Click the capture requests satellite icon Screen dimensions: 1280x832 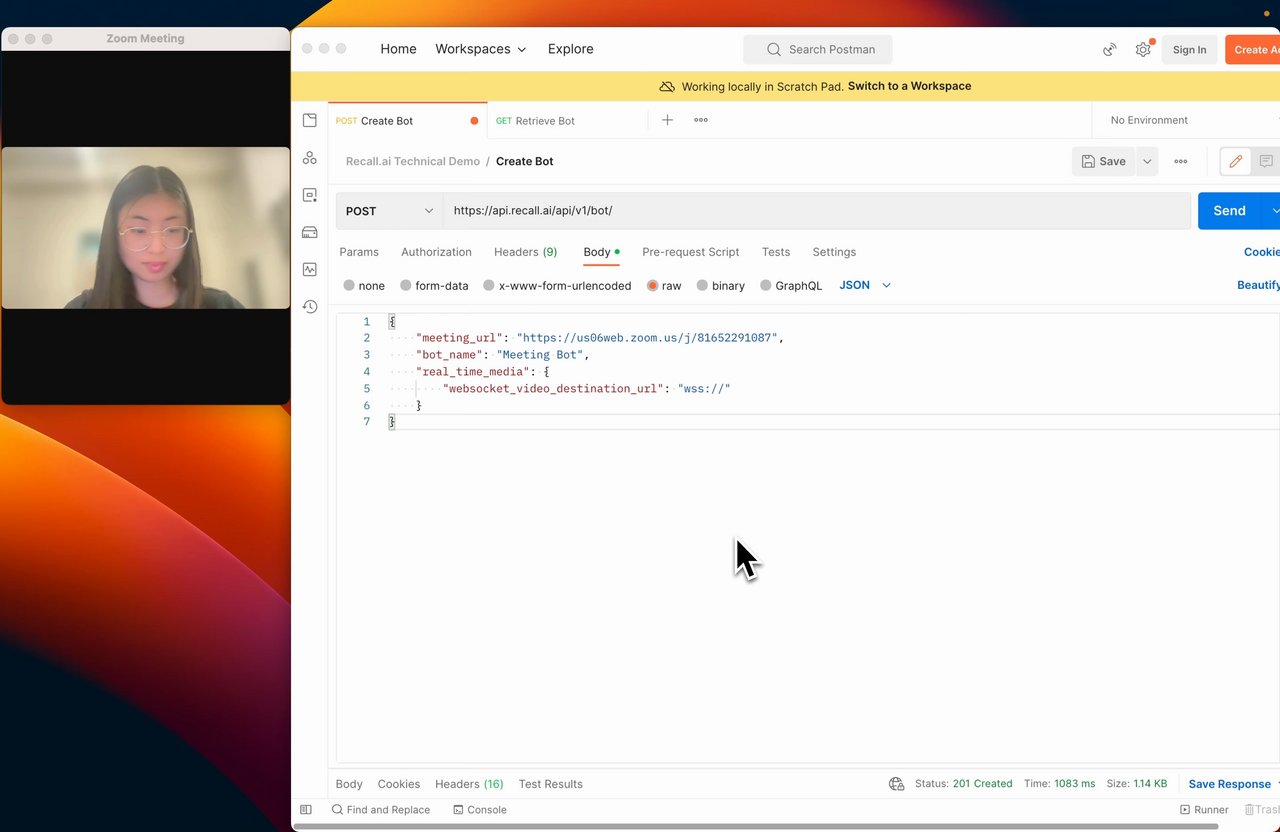[1110, 49]
